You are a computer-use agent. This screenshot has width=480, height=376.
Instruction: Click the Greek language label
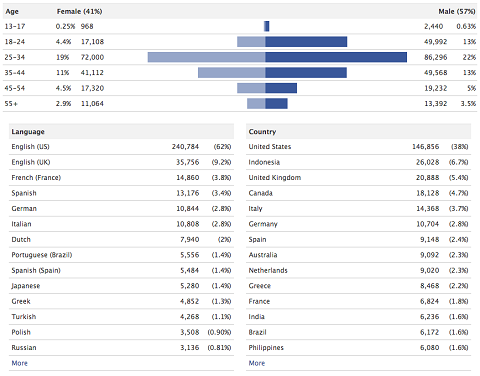(21, 301)
